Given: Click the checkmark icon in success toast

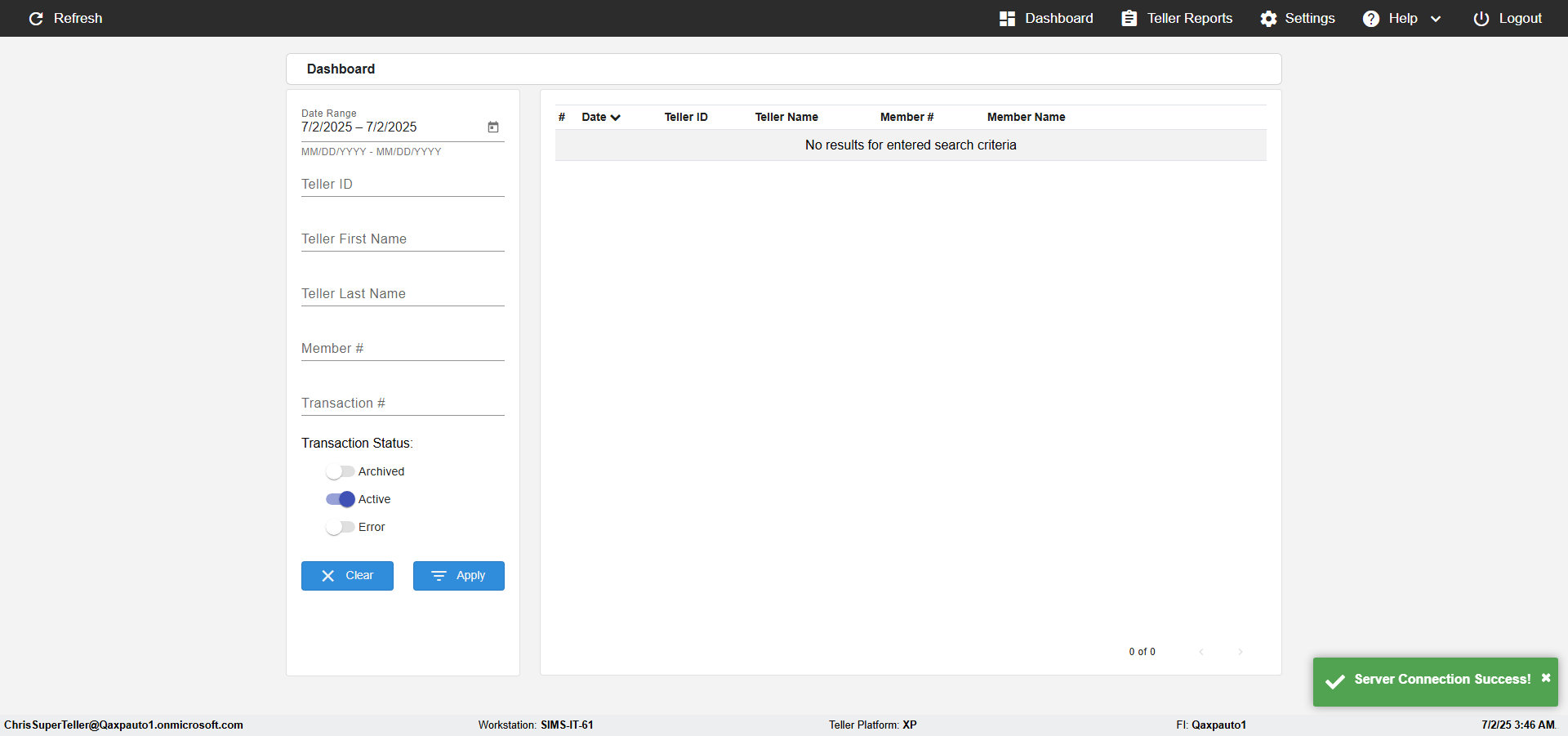Looking at the screenshot, I should tap(1335, 681).
